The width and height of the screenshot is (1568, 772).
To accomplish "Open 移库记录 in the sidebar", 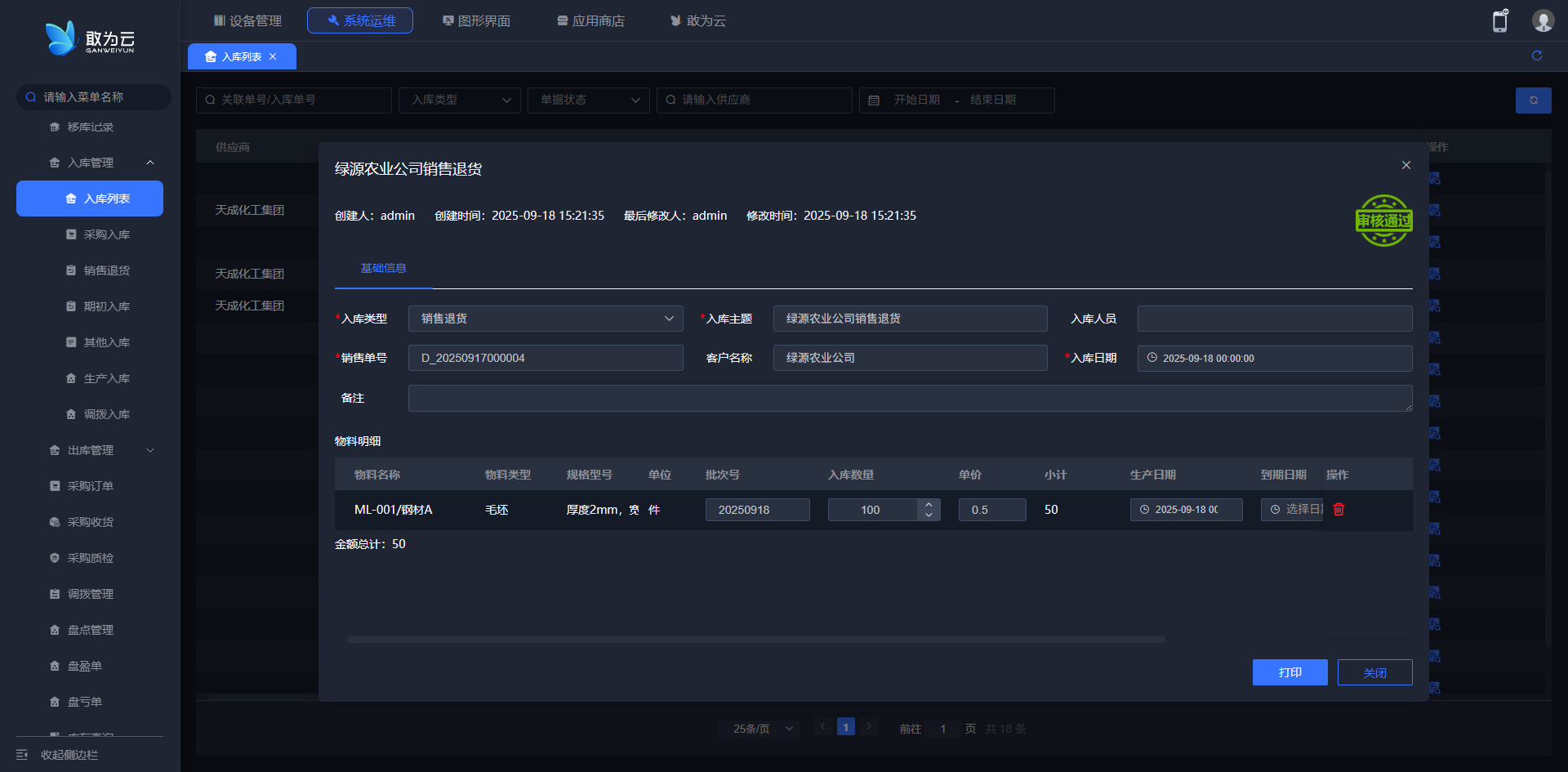I will pyautogui.click(x=90, y=127).
